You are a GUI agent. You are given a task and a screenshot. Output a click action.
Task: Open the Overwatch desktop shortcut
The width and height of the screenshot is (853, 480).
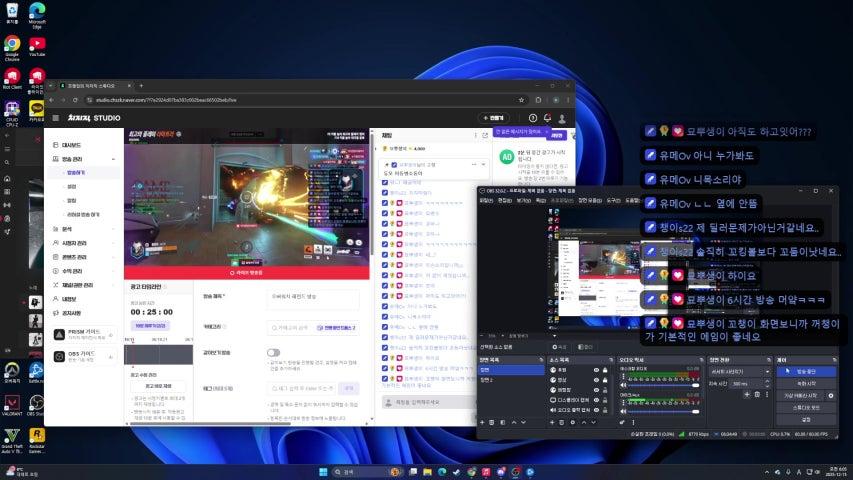point(12,372)
